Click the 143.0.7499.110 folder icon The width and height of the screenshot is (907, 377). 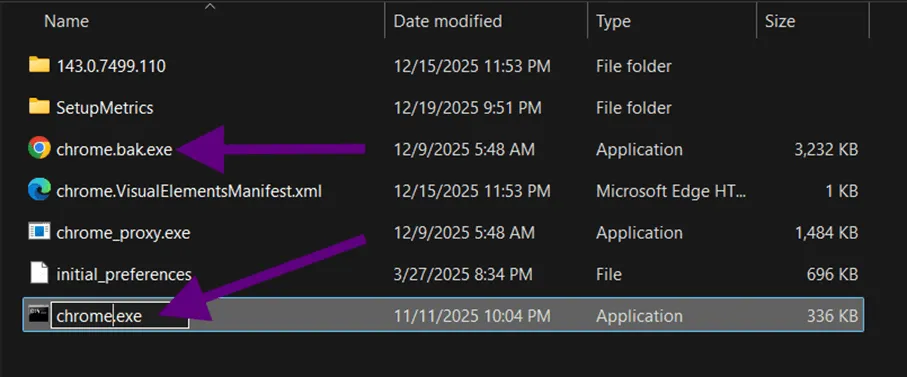[x=39, y=65]
